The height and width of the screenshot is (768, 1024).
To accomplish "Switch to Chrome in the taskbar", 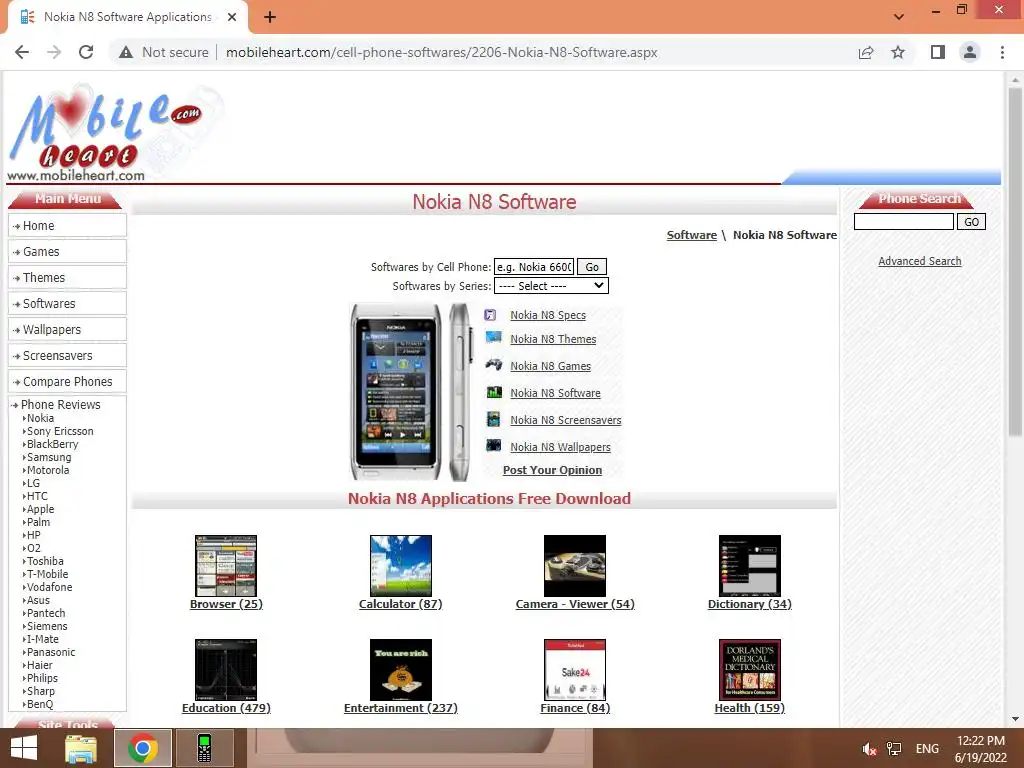I will (x=143, y=748).
